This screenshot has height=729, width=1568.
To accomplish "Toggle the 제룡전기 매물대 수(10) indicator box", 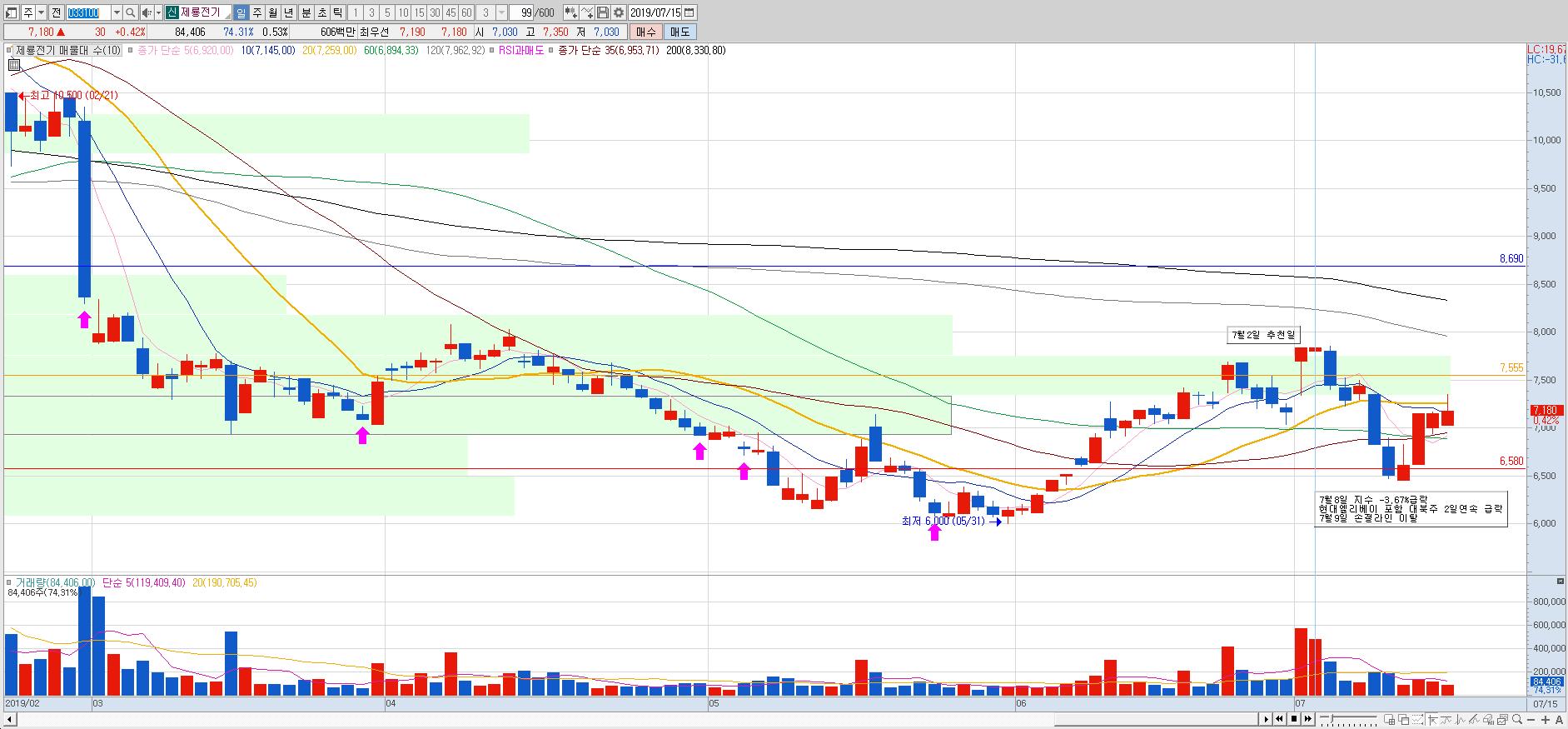I will coord(67,50).
